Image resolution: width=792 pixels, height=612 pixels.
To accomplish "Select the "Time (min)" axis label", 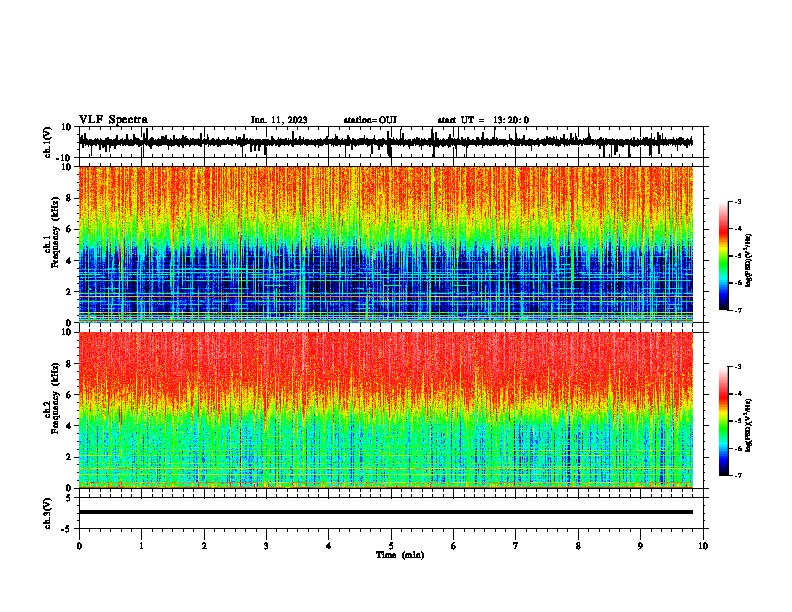I will click(400, 555).
